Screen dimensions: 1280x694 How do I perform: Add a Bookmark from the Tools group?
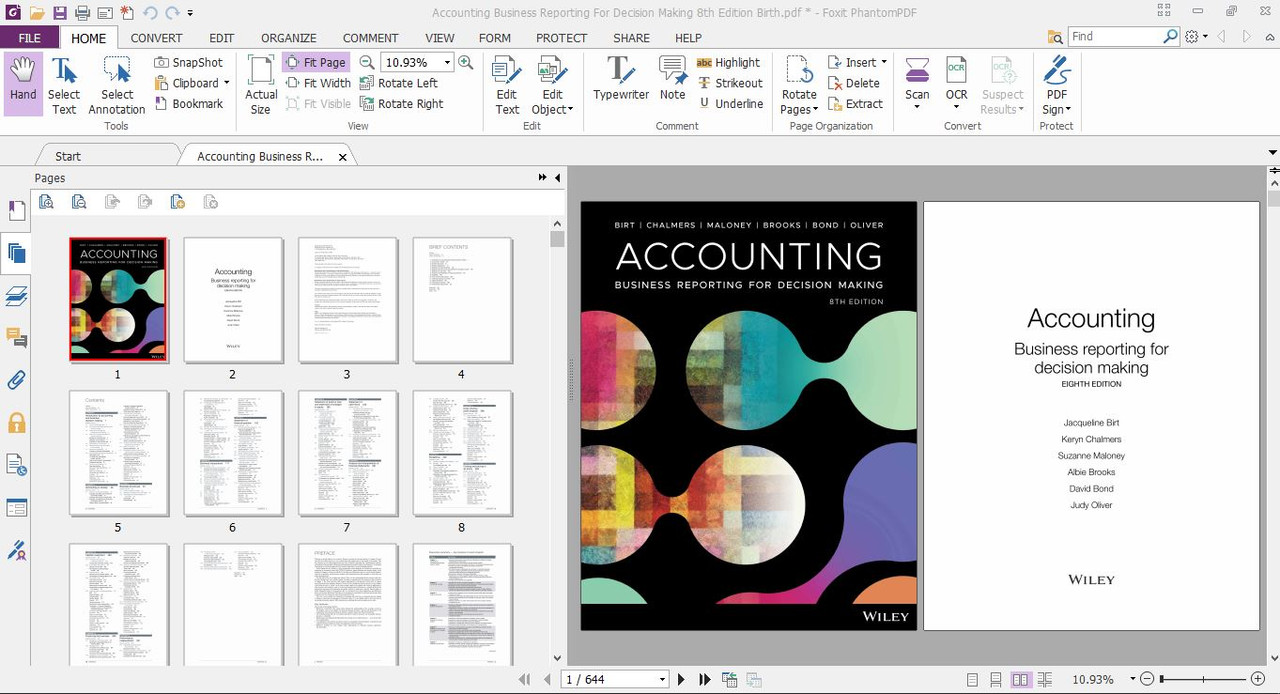[189, 104]
